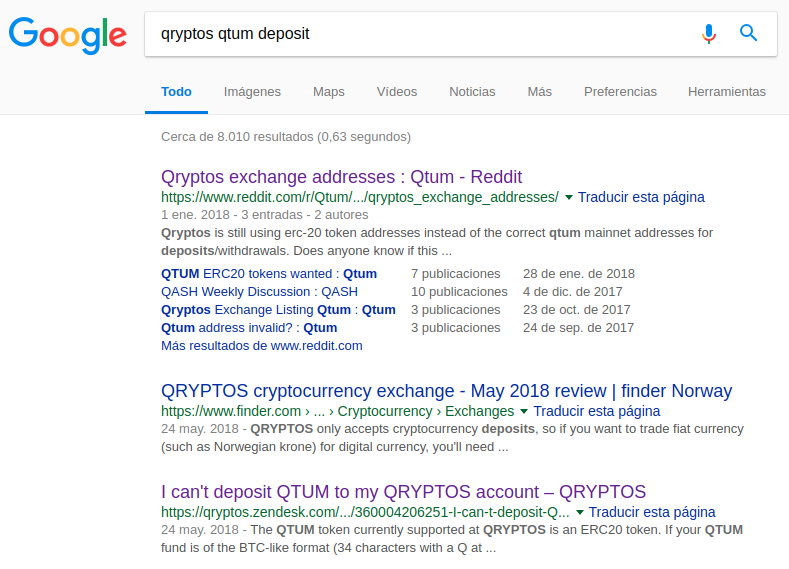Click 'Más resultados de www.reddit.com'
This screenshot has height=569, width=789.
(262, 346)
